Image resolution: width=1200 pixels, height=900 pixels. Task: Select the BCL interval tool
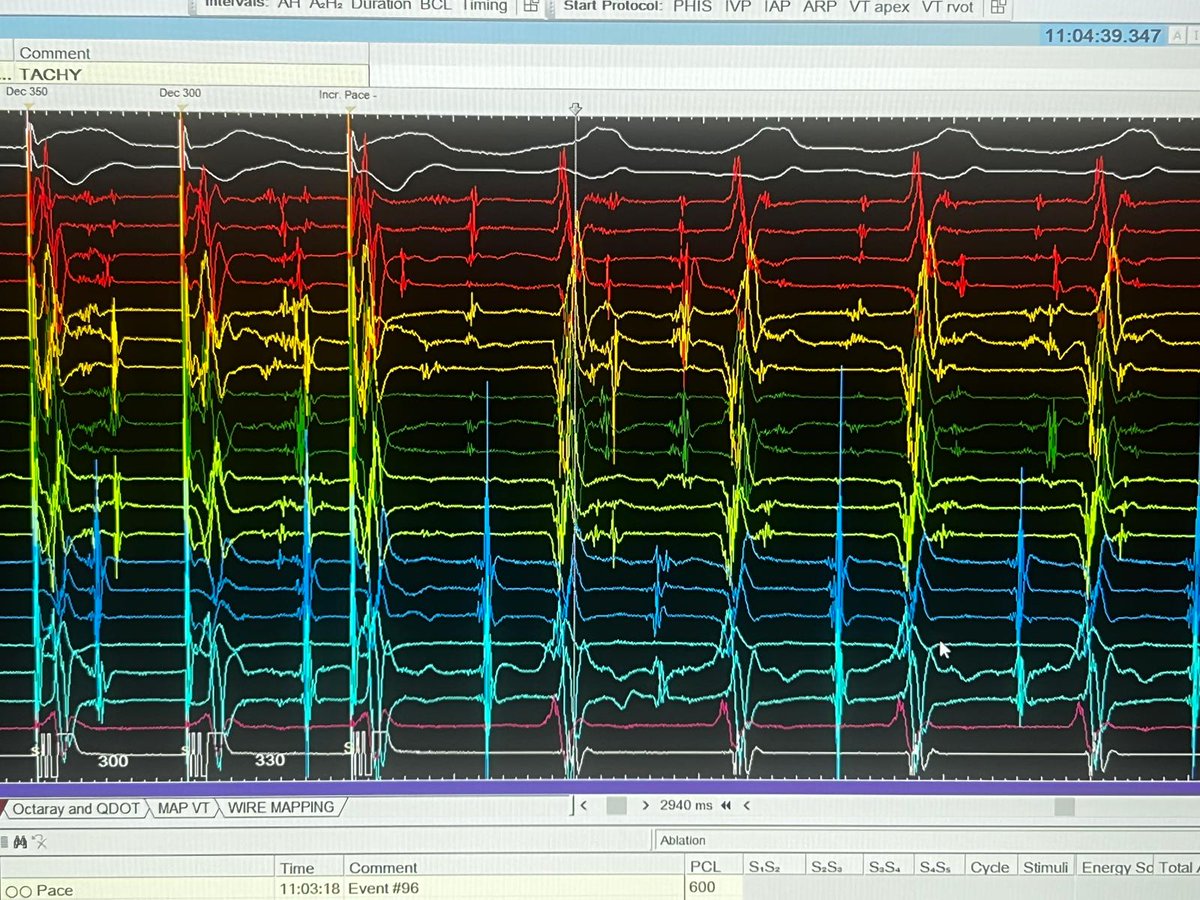tap(435, 5)
